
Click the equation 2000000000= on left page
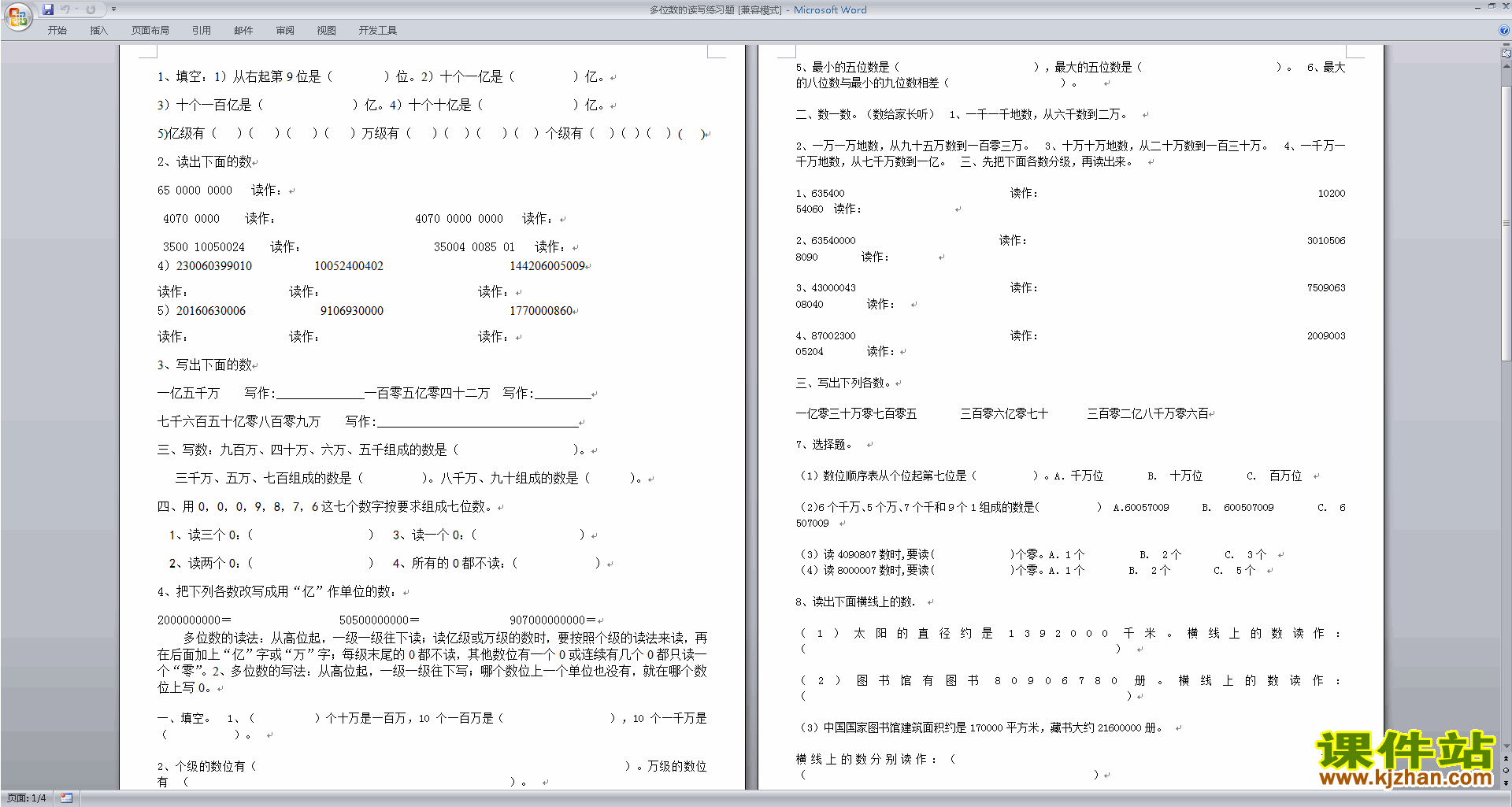[x=195, y=620]
